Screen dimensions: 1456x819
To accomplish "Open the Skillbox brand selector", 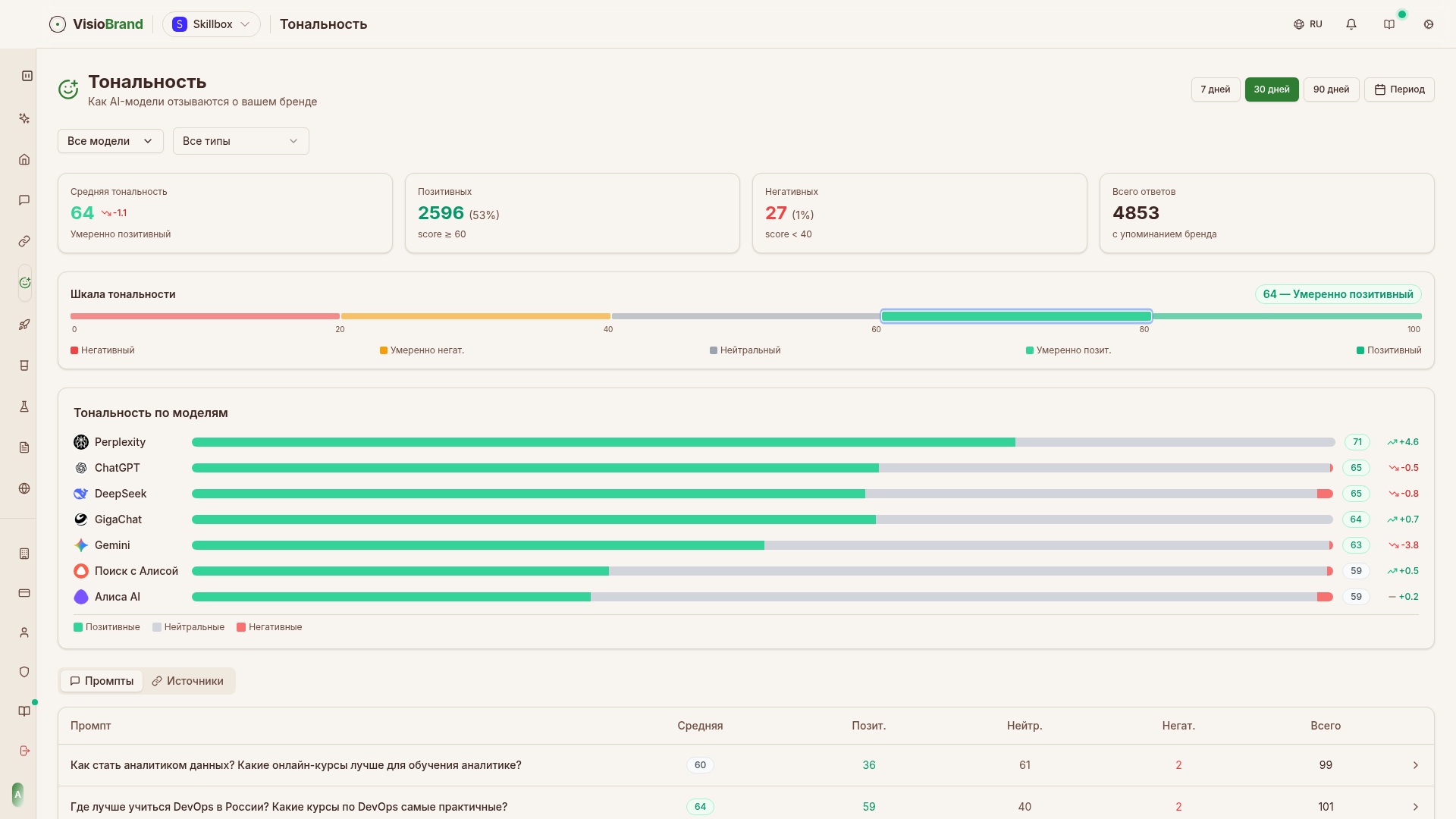I will coord(211,24).
